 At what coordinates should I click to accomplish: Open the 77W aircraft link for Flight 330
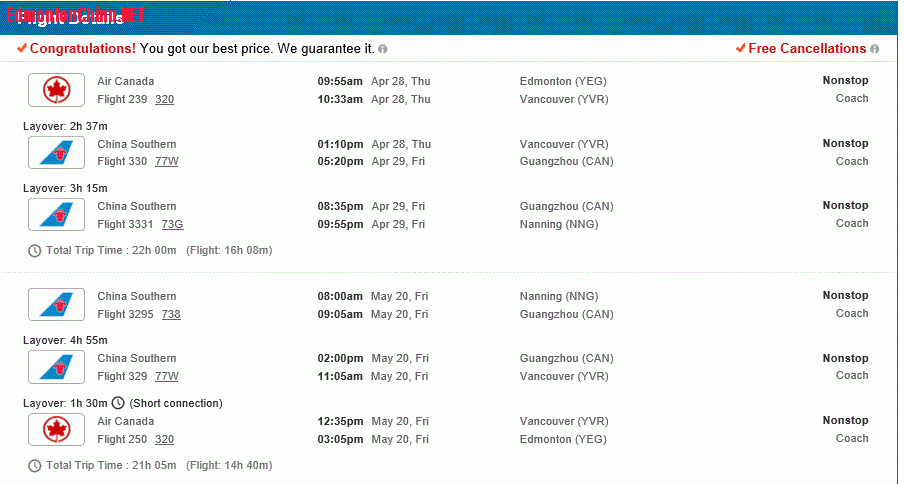click(x=167, y=161)
